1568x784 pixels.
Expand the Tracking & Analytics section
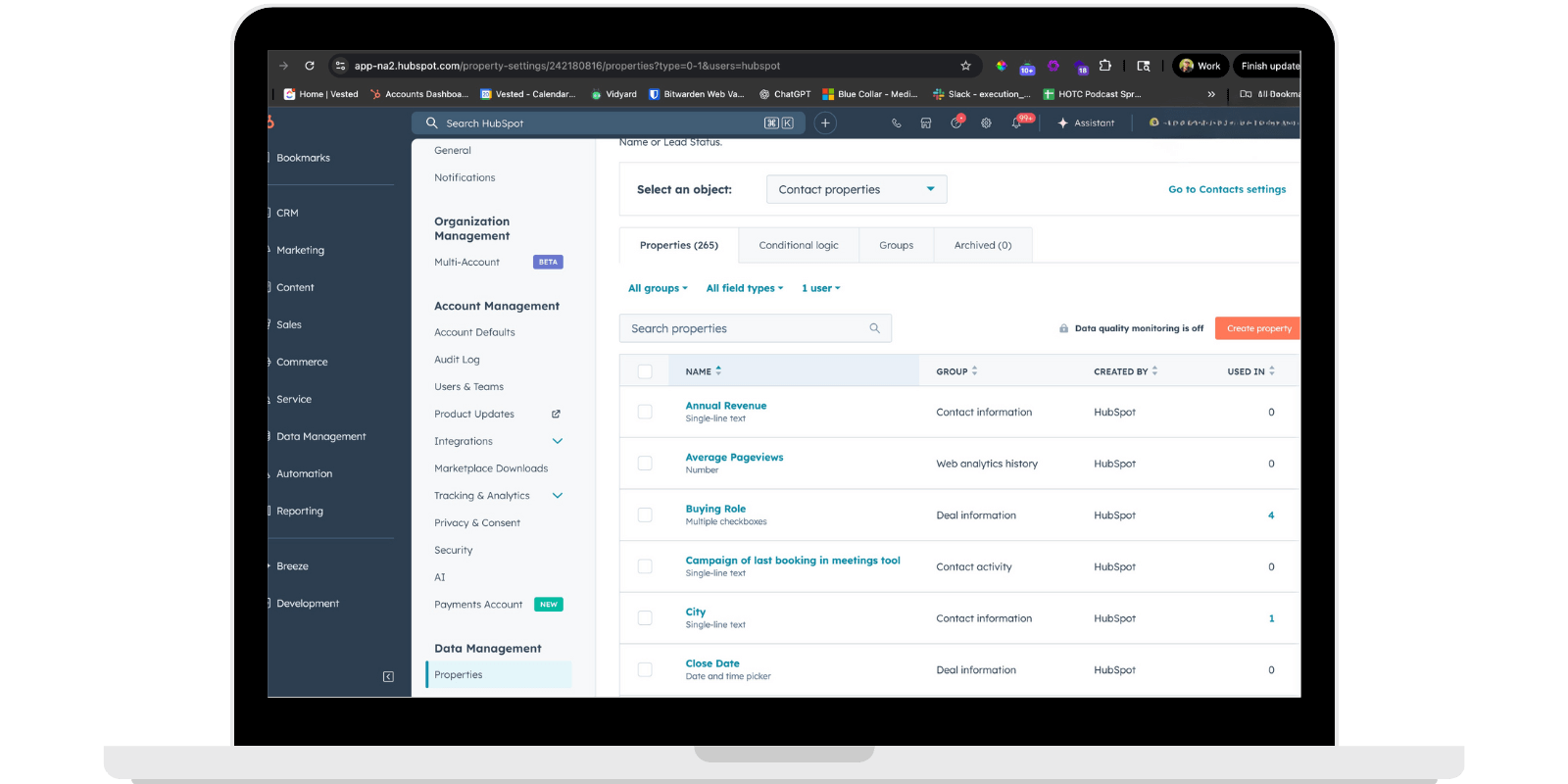point(557,496)
